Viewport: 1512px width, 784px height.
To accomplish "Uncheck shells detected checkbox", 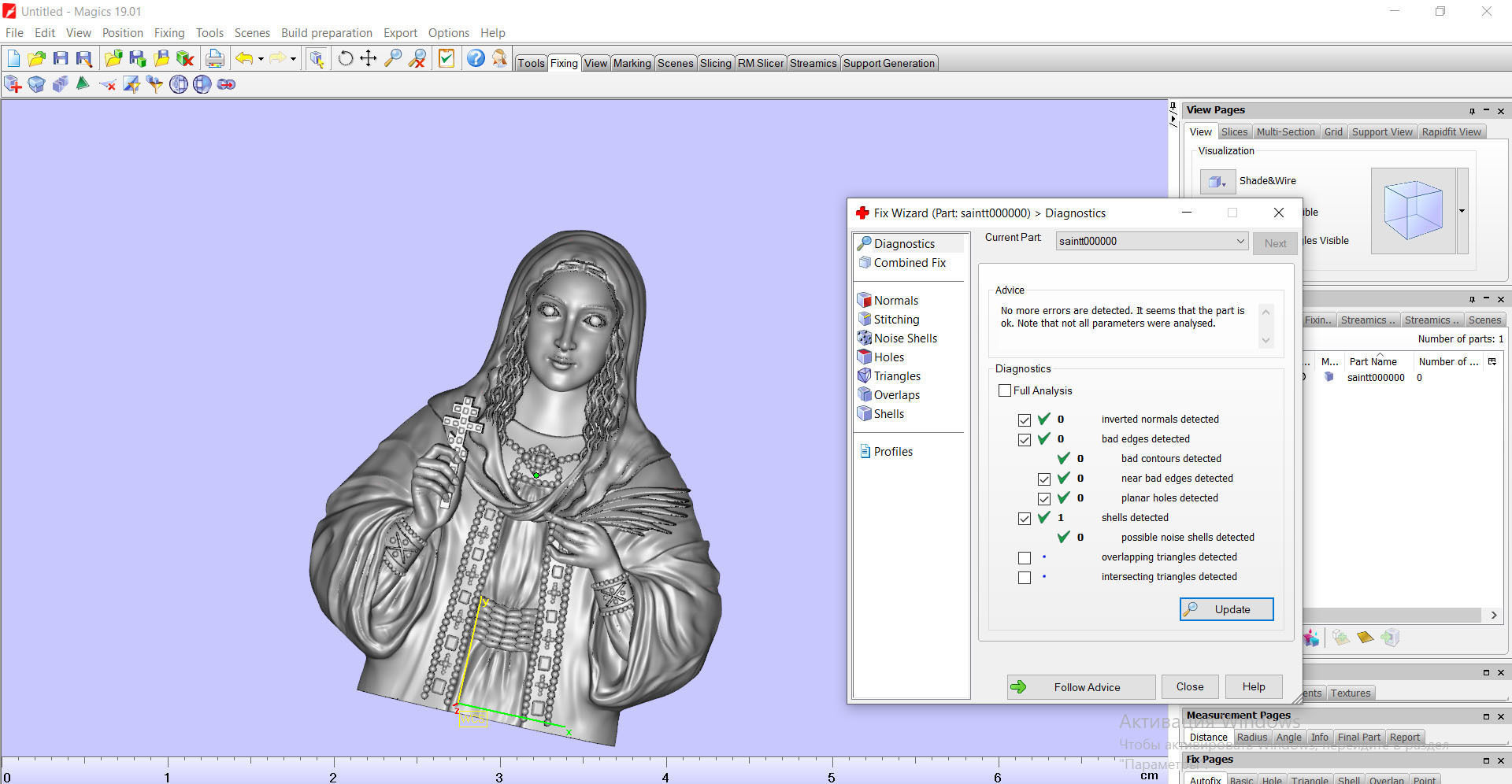I will pos(1025,518).
